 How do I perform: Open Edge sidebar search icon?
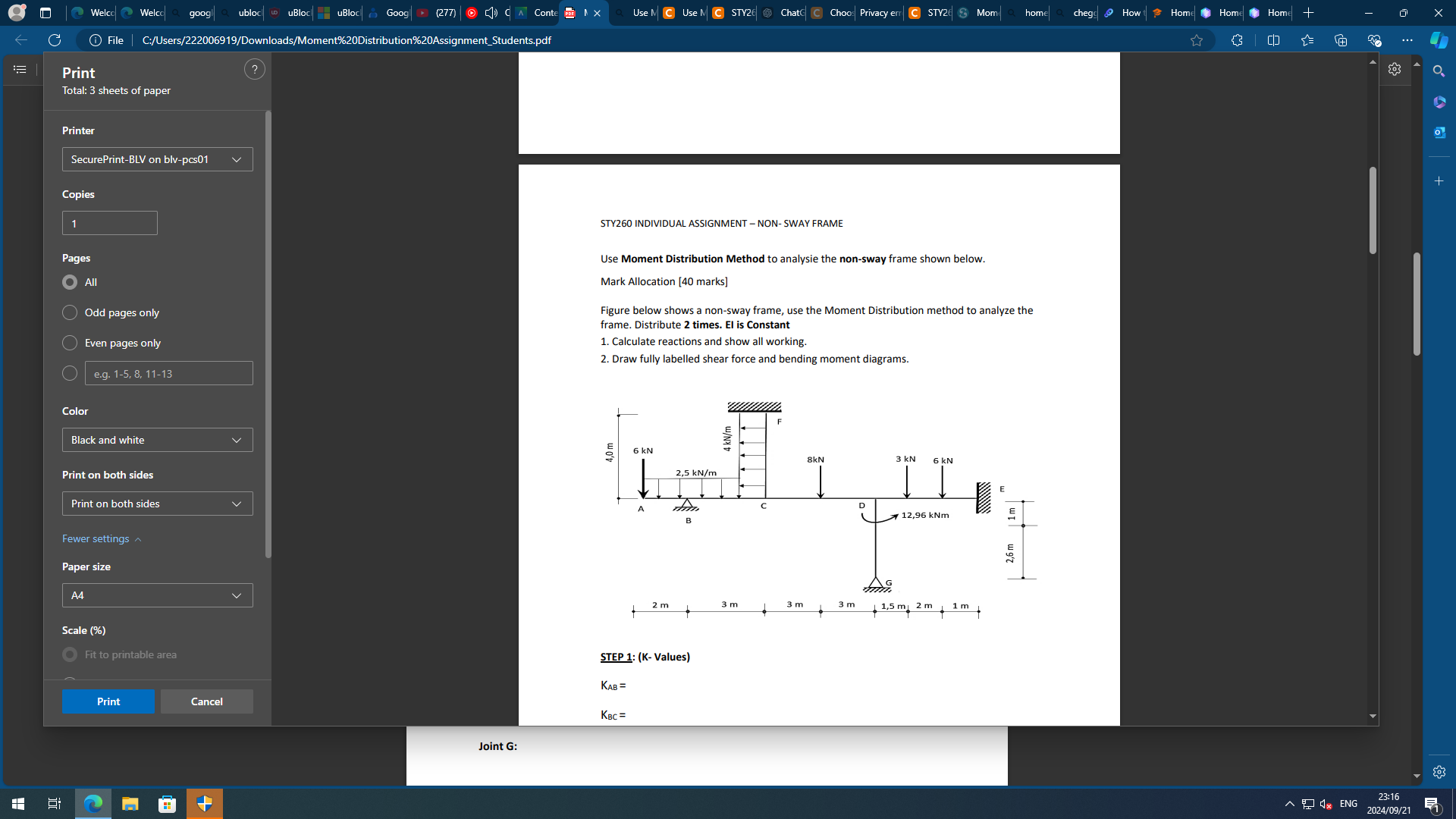pos(1439,71)
